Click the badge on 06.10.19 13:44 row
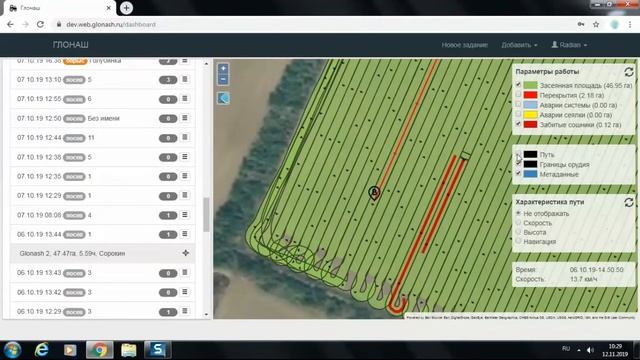Image resolution: width=640 pixels, height=360 pixels. [168, 234]
